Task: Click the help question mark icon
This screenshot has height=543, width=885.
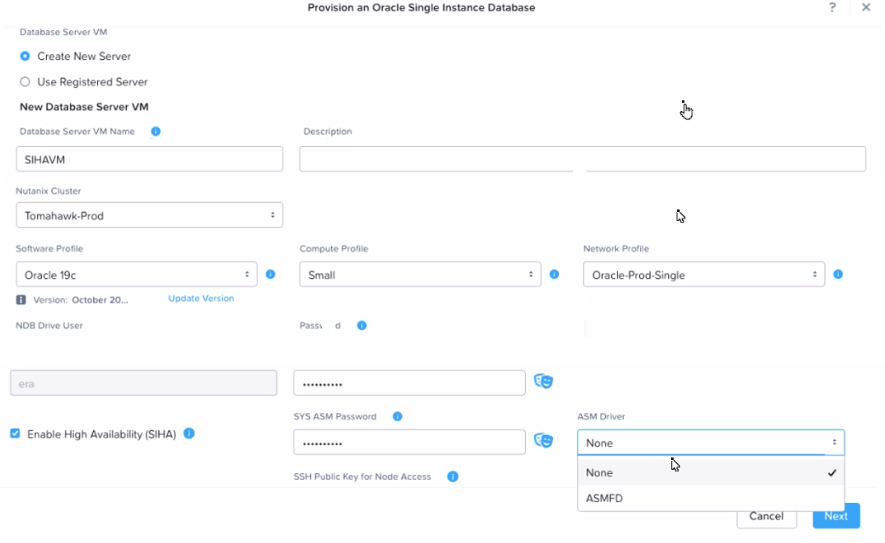Action: [x=832, y=8]
